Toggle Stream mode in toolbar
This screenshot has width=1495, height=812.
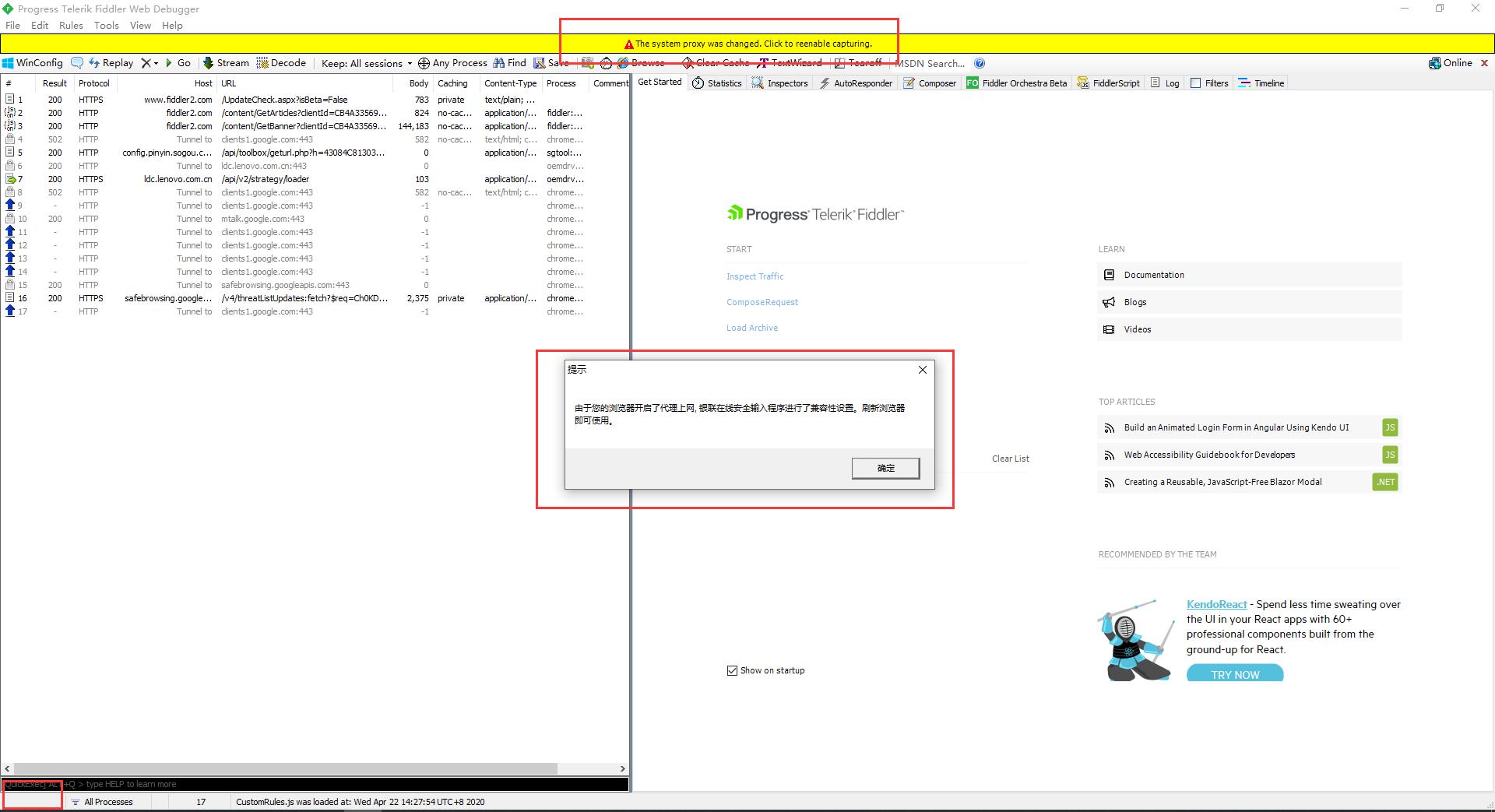[226, 63]
